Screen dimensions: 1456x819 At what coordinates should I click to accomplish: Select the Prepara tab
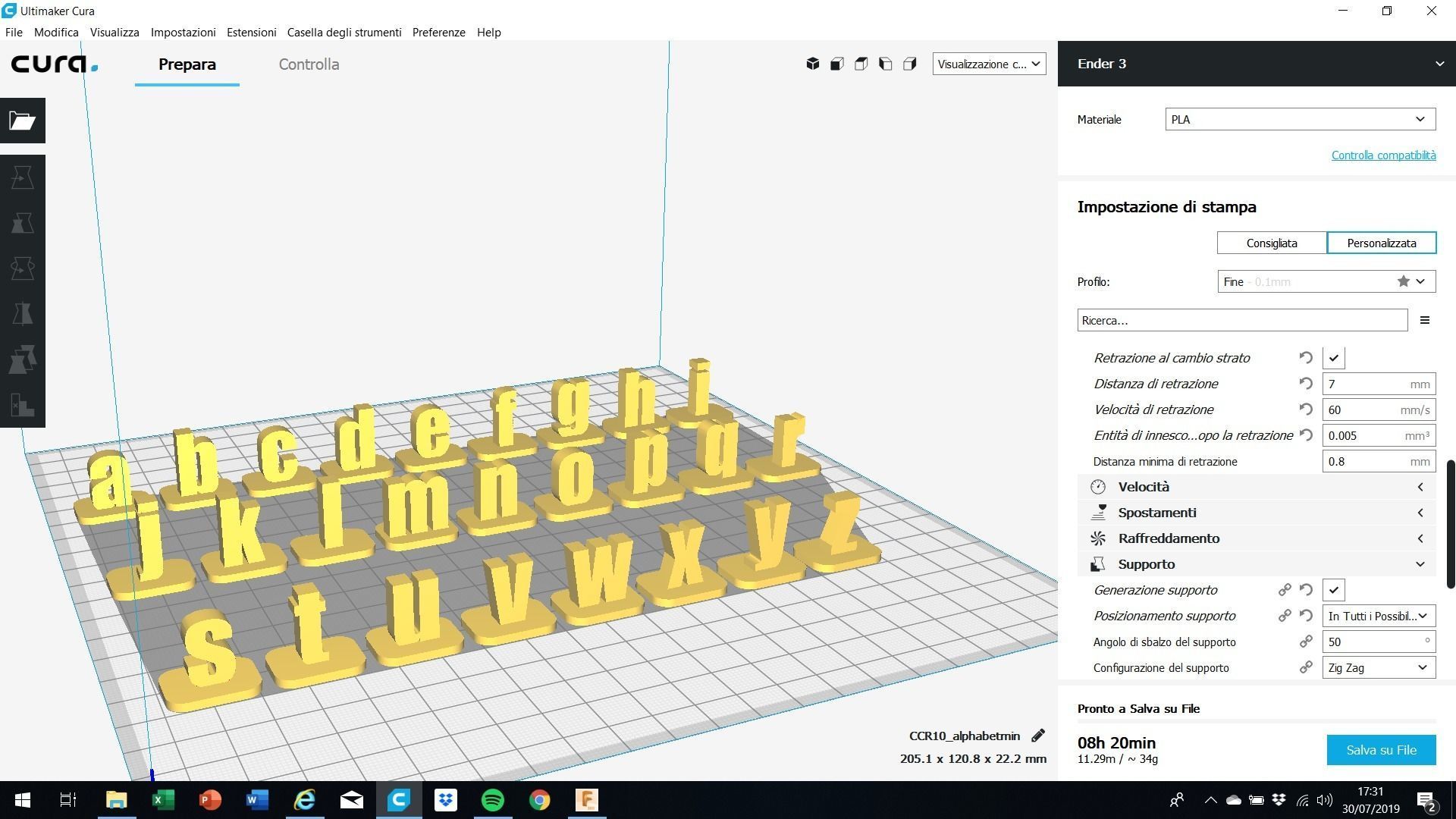tap(187, 64)
